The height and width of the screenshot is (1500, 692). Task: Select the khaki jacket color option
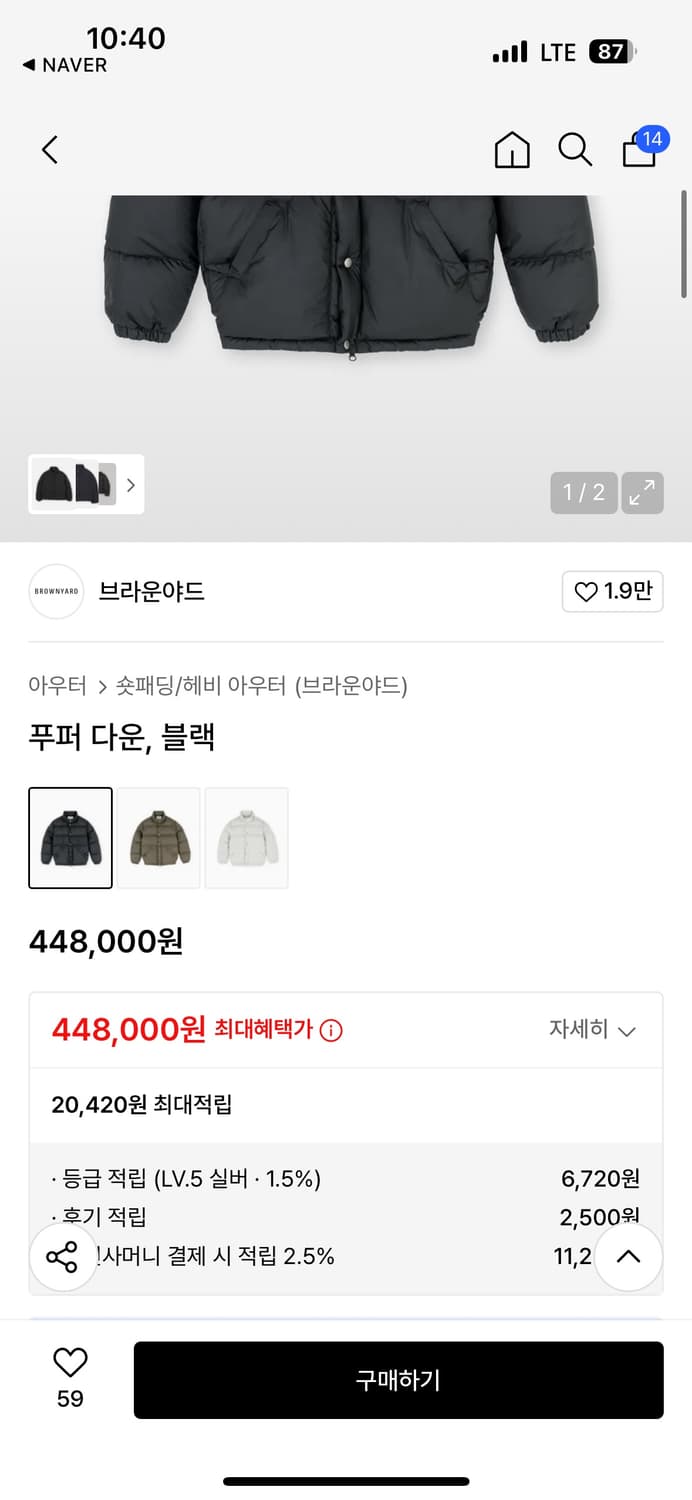pos(159,838)
